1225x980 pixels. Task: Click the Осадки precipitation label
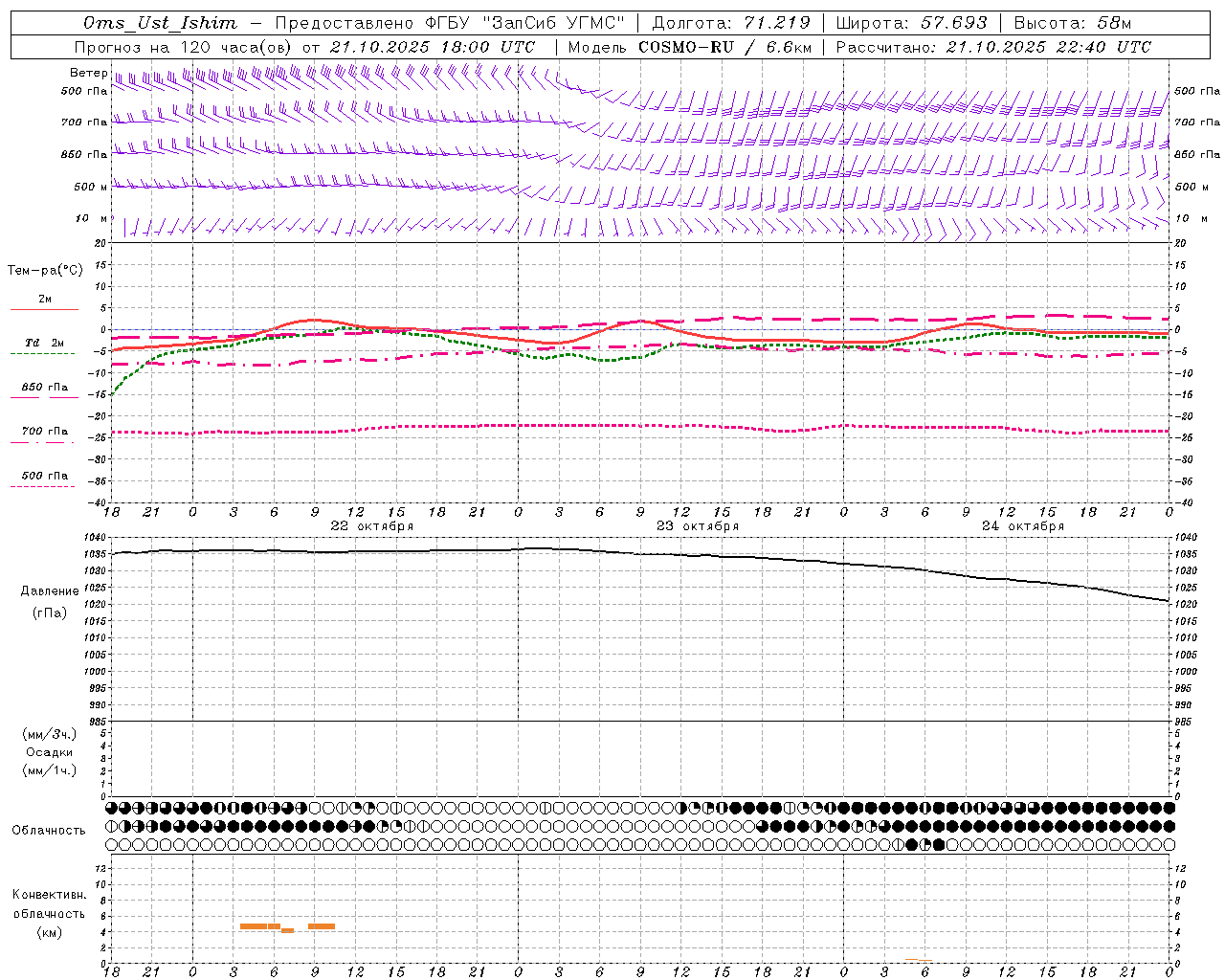(50, 753)
